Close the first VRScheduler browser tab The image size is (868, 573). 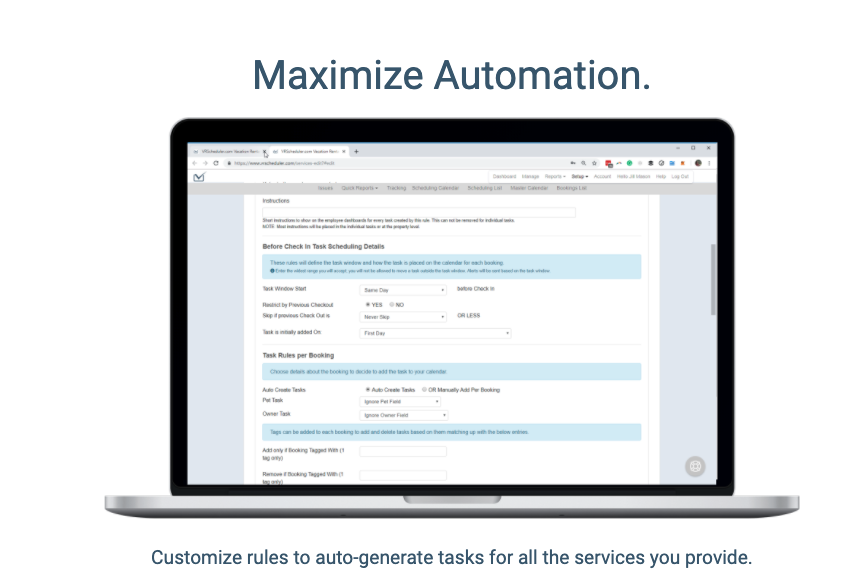coord(265,151)
